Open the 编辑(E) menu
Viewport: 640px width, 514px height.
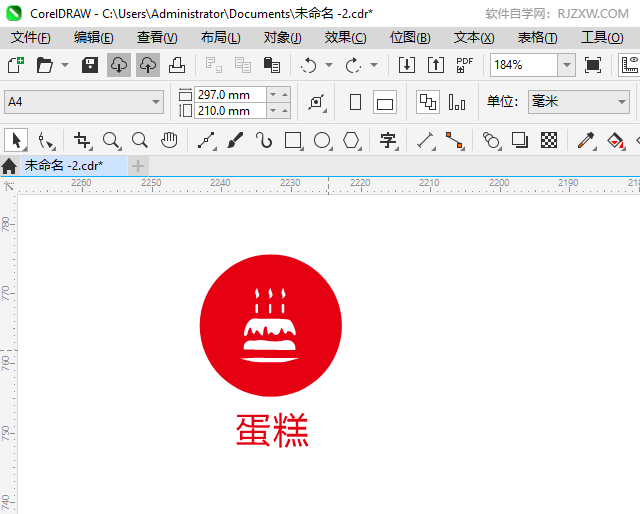coord(93,38)
